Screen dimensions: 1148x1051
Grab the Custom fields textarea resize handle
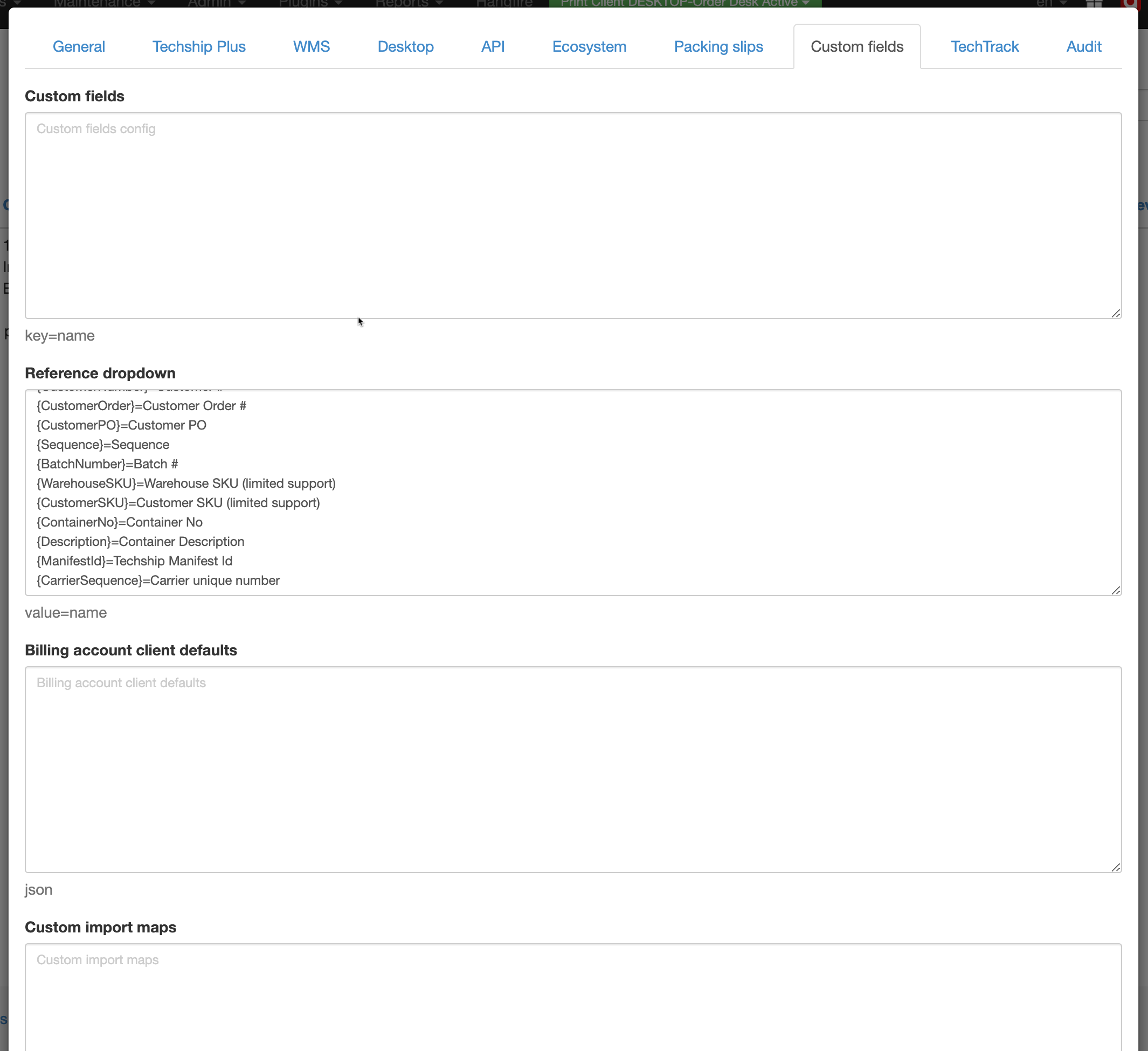[x=1116, y=313]
